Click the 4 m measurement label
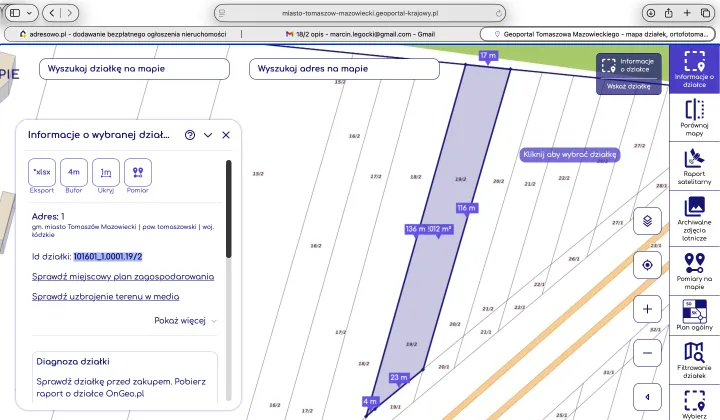The height and width of the screenshot is (420, 720). (370, 401)
